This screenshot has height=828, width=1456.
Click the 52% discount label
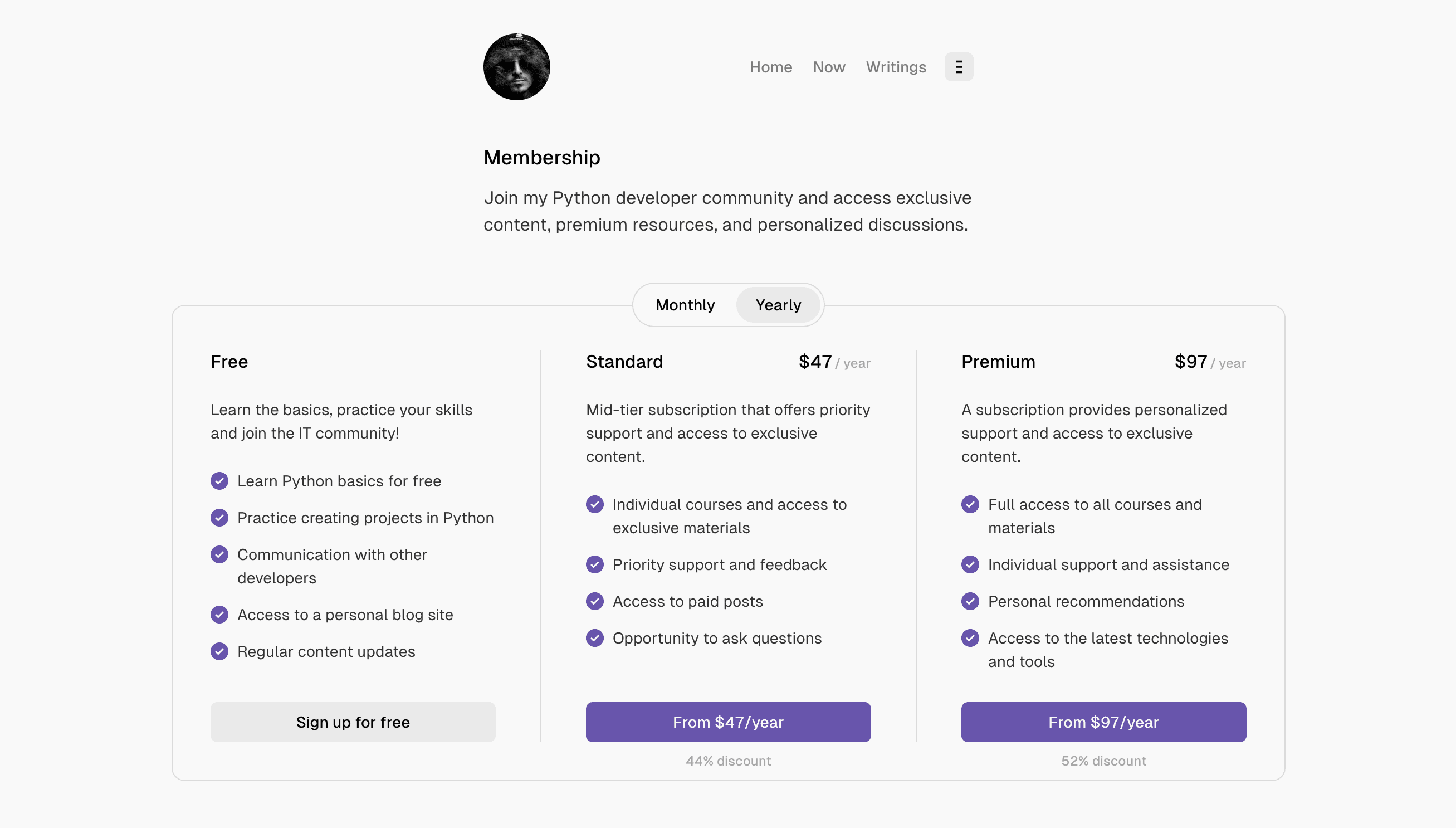[x=1103, y=761]
